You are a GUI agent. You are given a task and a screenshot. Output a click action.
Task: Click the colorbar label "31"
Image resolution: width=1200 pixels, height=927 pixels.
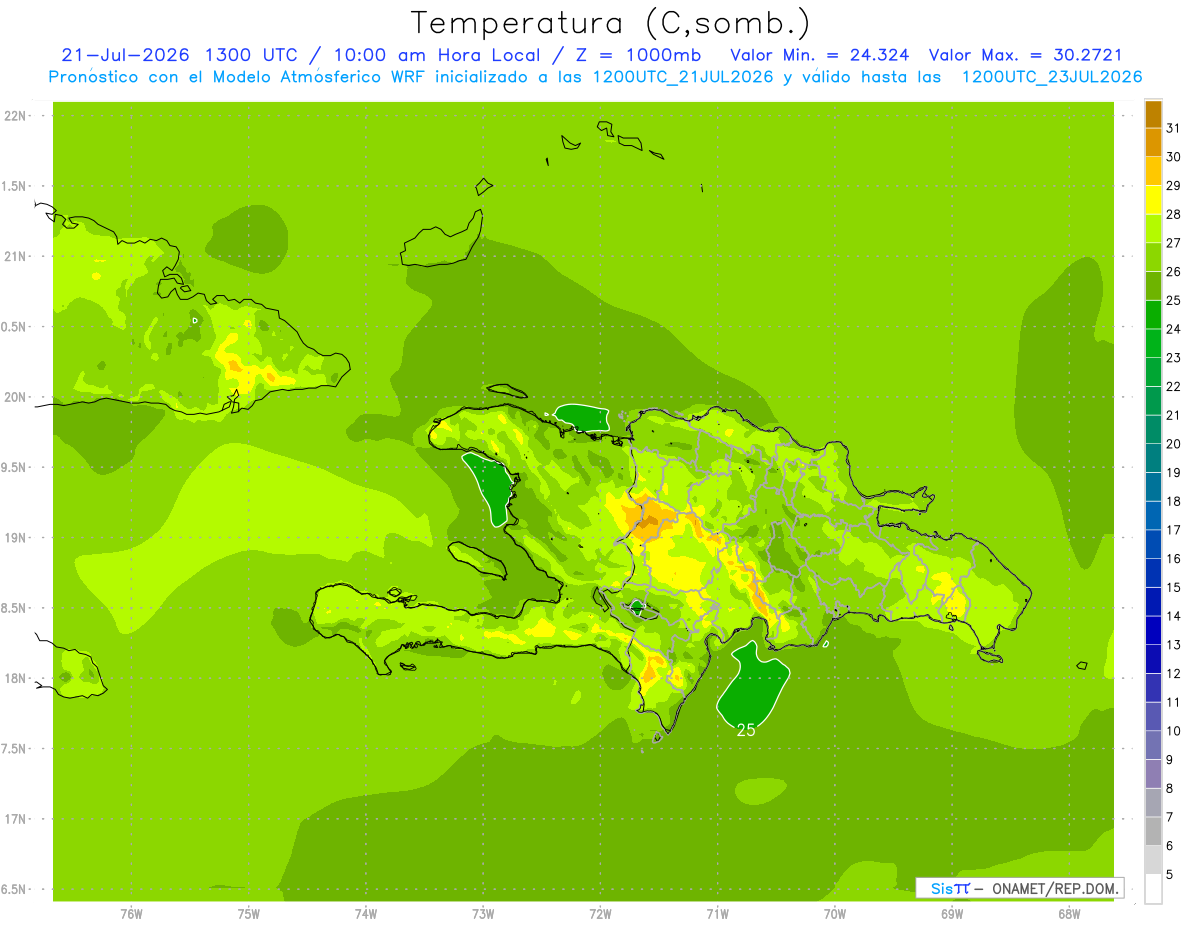coord(1173,127)
